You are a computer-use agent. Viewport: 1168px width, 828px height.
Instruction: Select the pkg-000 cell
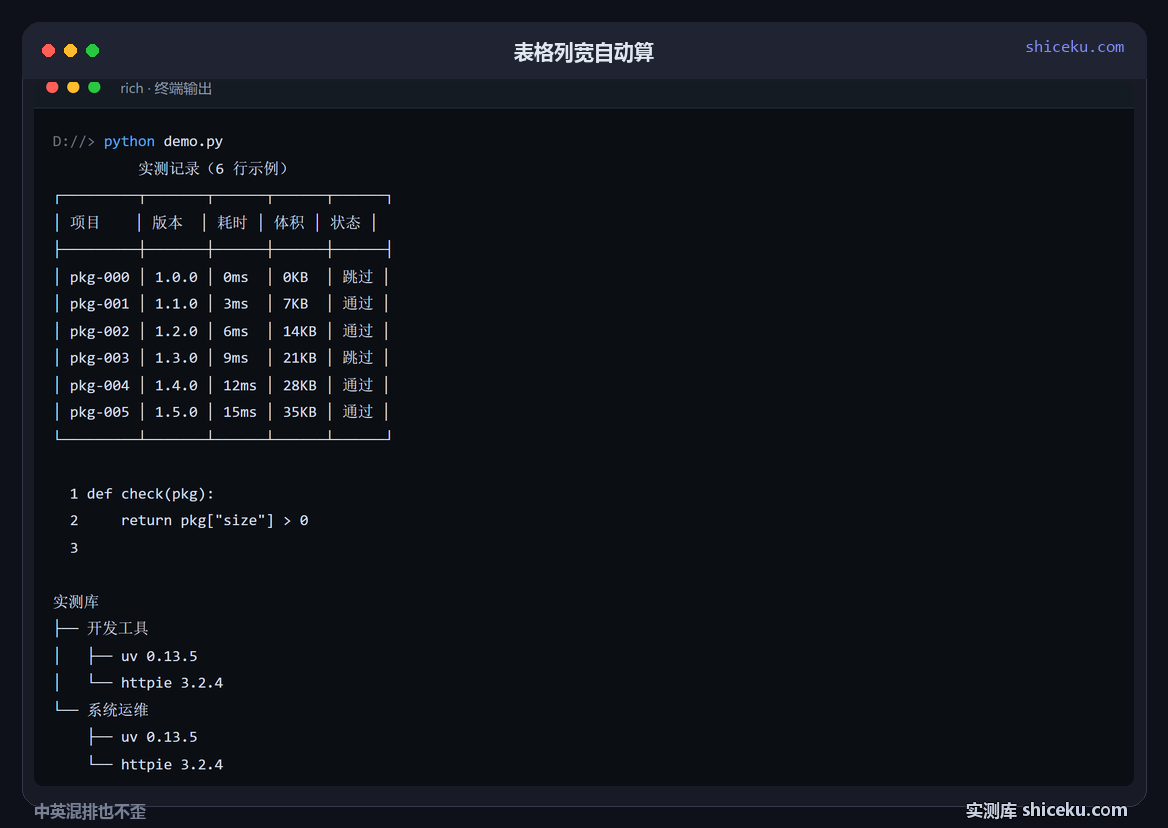coord(100,277)
